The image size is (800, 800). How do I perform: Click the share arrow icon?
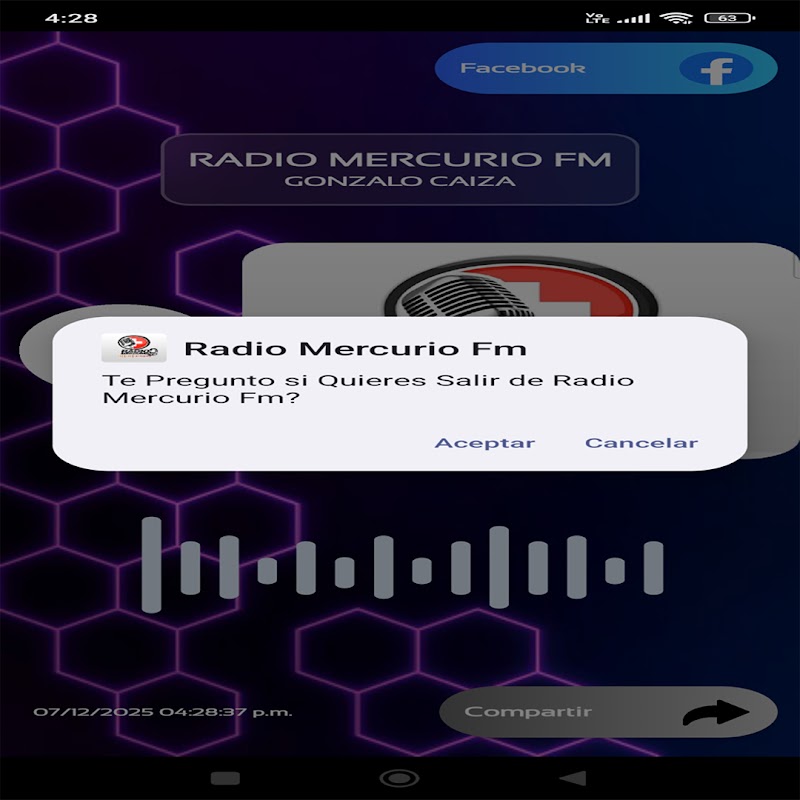point(716,712)
